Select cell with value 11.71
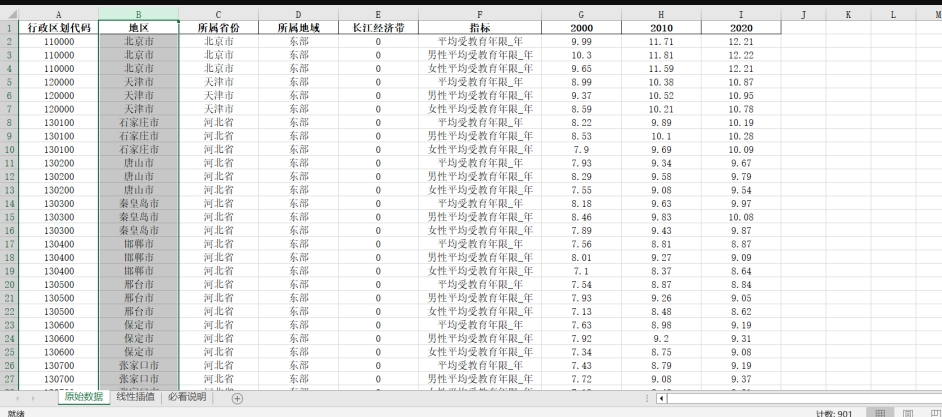Screen dimensions: 942x417 (x=661, y=41)
